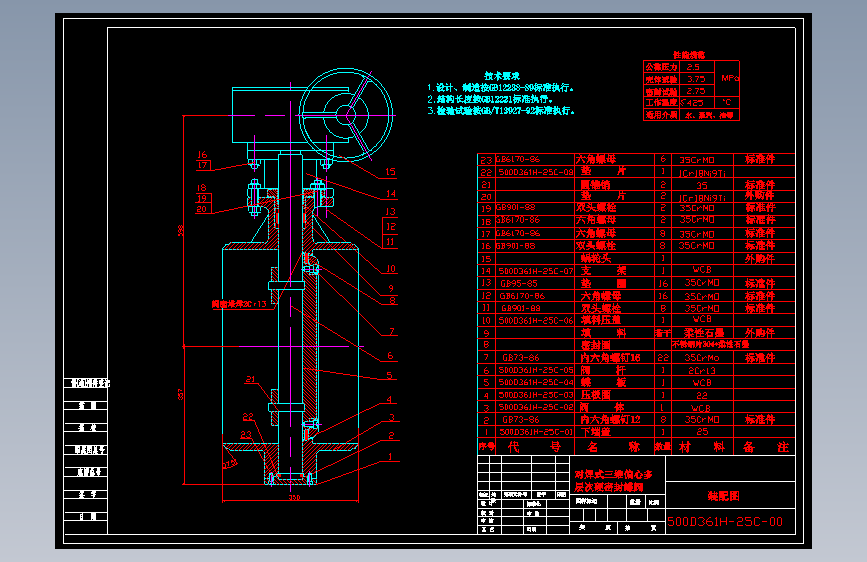Click the 2.75 seal test value
The image size is (867, 562).
pyautogui.click(x=696, y=91)
